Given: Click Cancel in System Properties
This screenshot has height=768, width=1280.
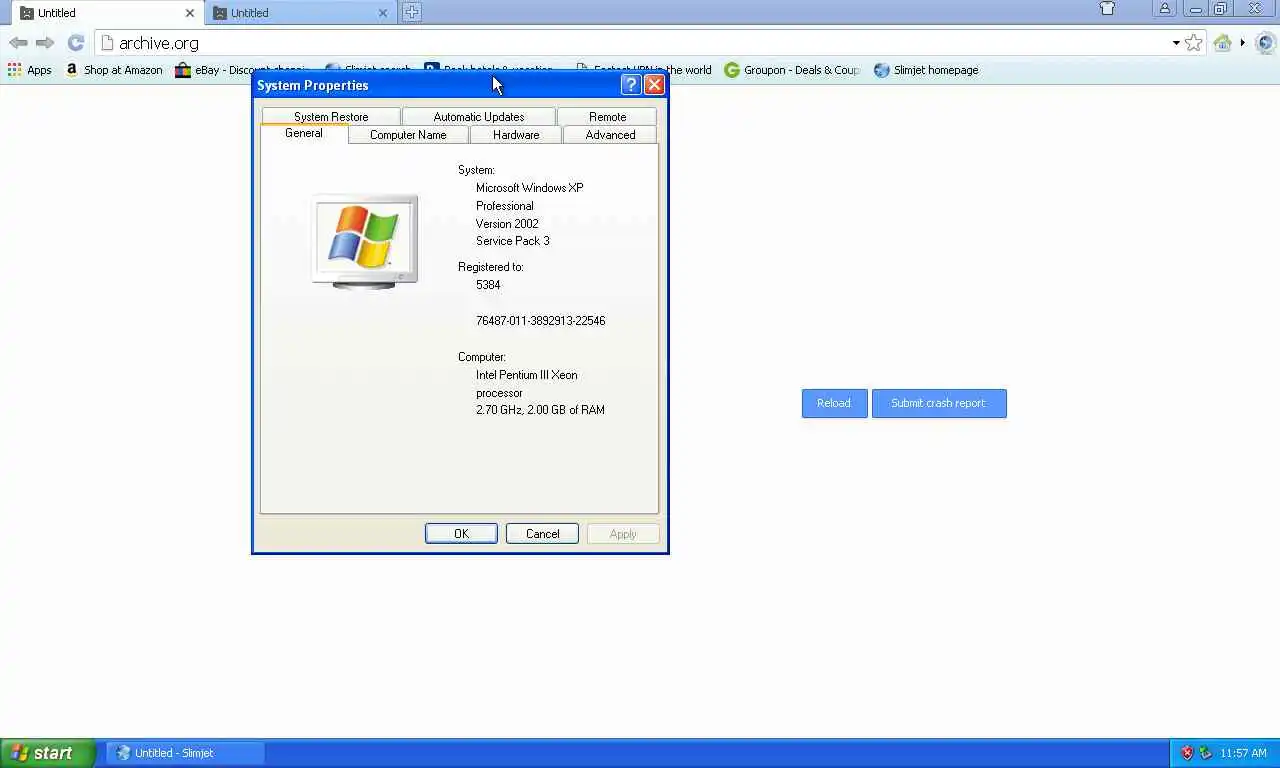Looking at the screenshot, I should click(x=542, y=533).
